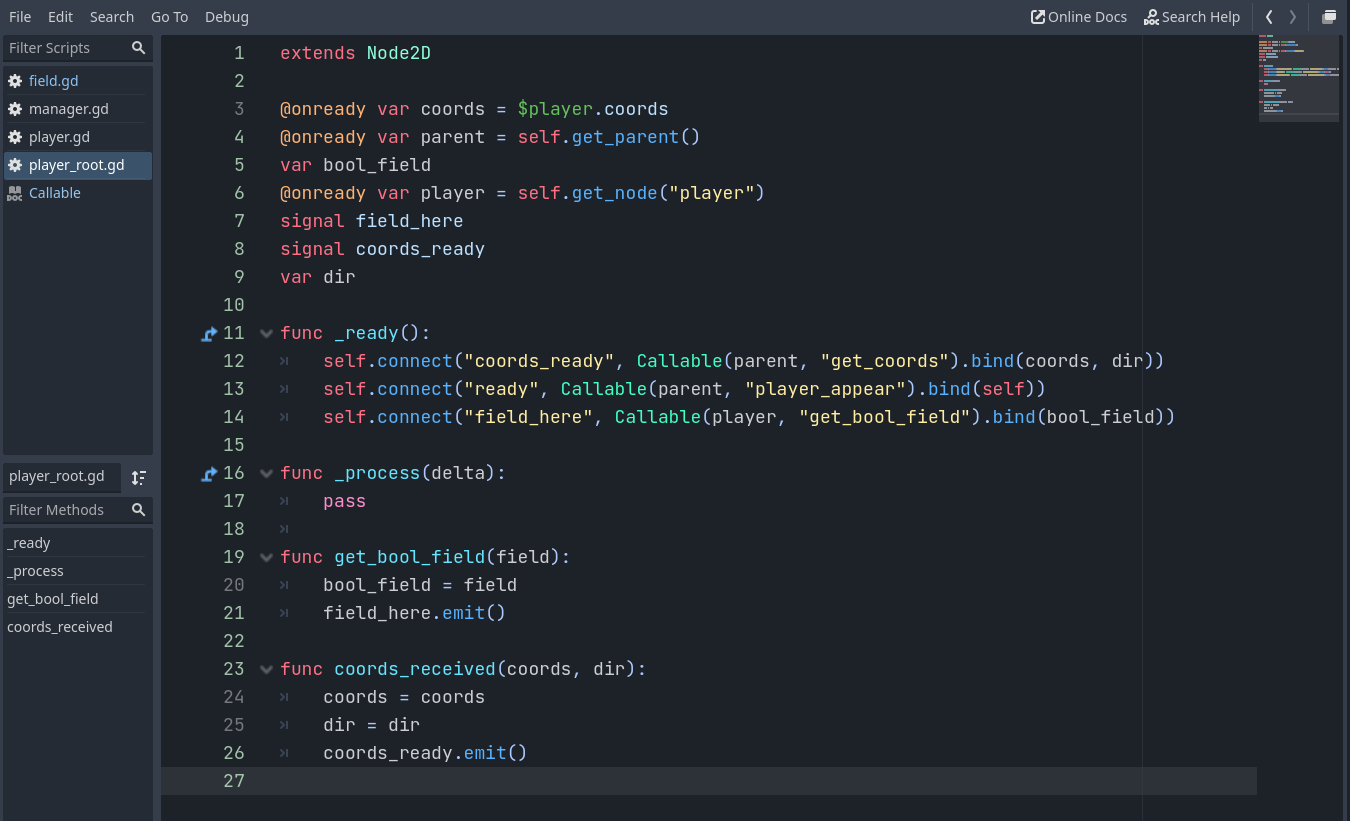Go to next edited document arrow
The width and height of the screenshot is (1350, 821).
point(1293,17)
